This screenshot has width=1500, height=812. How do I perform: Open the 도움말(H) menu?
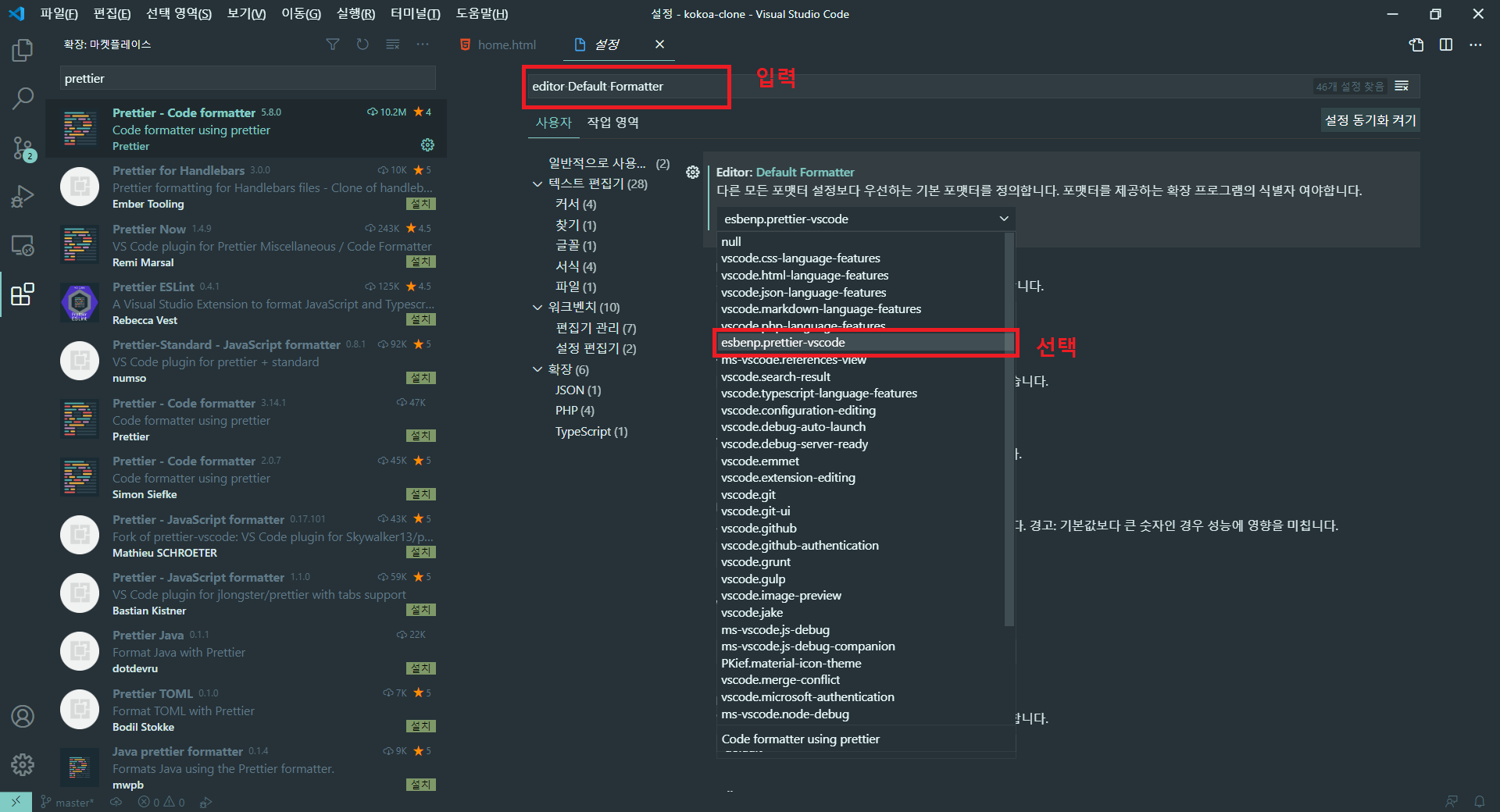tap(481, 14)
